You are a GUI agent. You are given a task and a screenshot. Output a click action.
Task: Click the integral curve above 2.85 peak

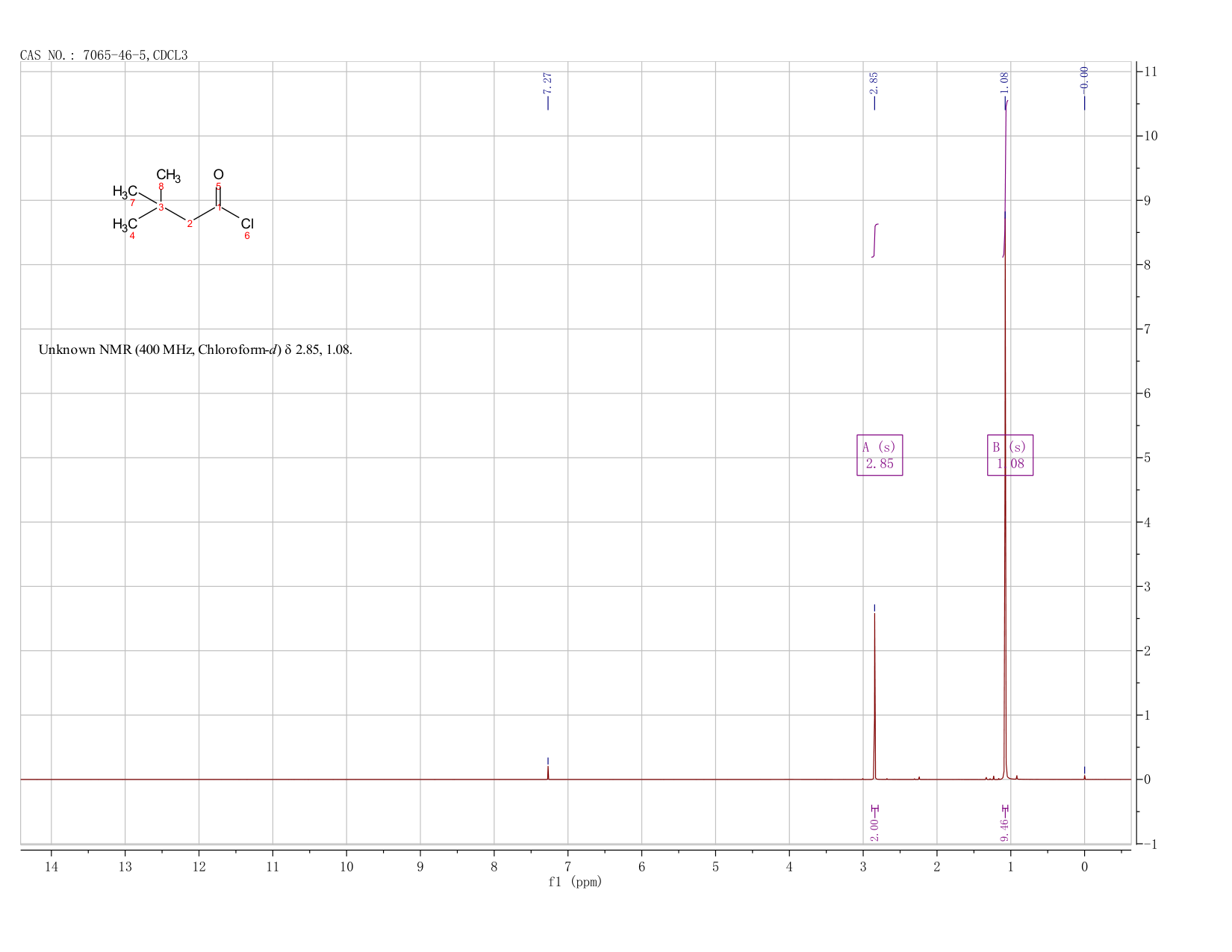pos(875,240)
